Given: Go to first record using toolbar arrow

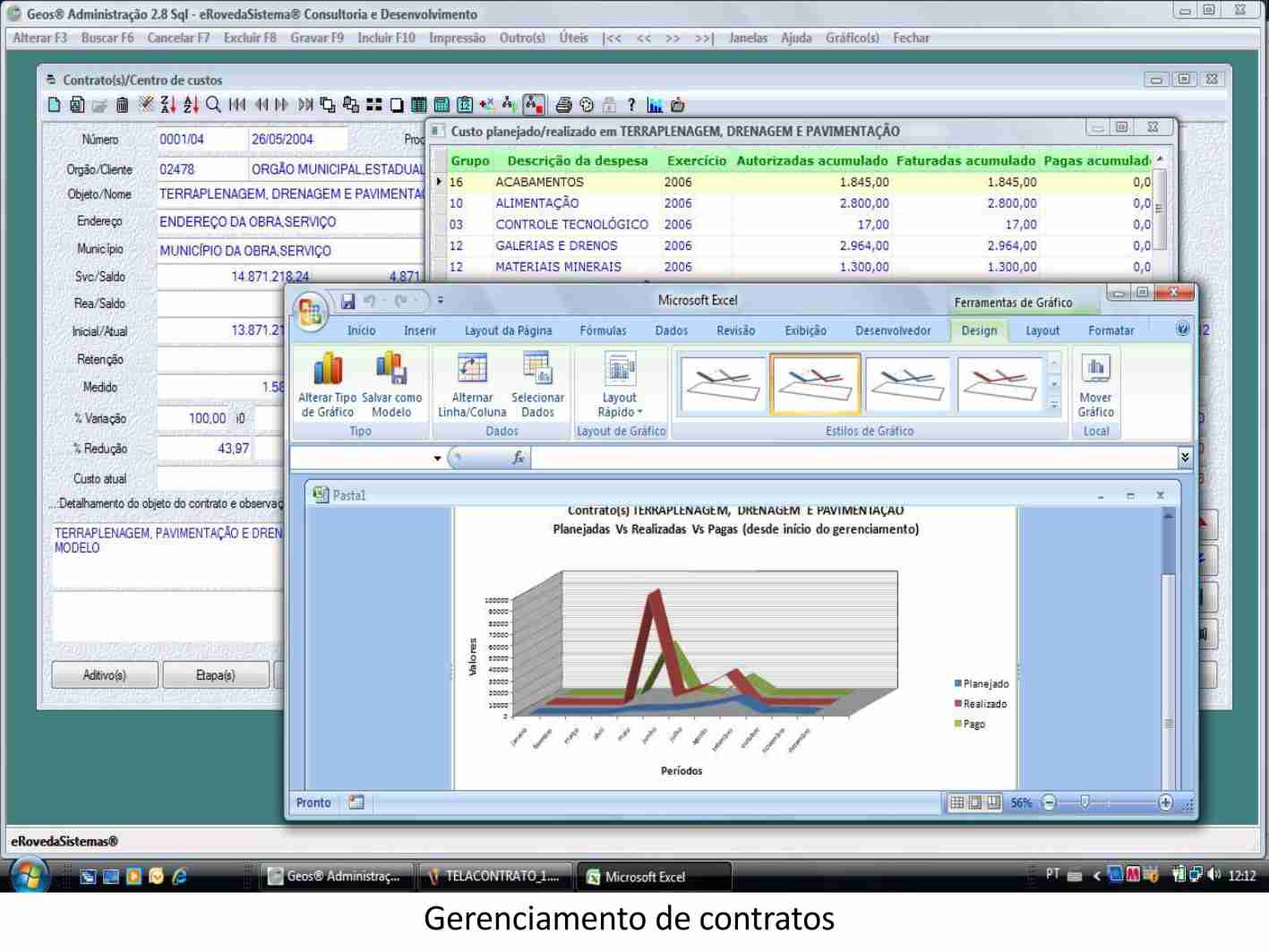Looking at the screenshot, I should click(236, 105).
